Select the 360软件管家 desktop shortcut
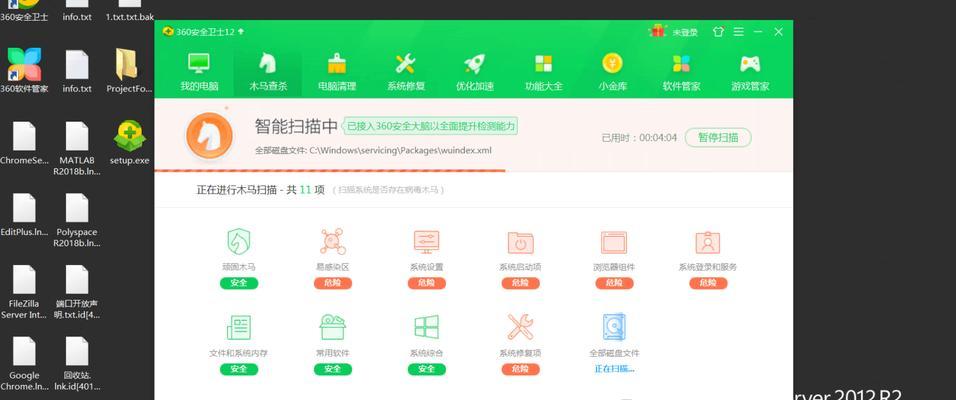This screenshot has width=956, height=400. click(24, 70)
